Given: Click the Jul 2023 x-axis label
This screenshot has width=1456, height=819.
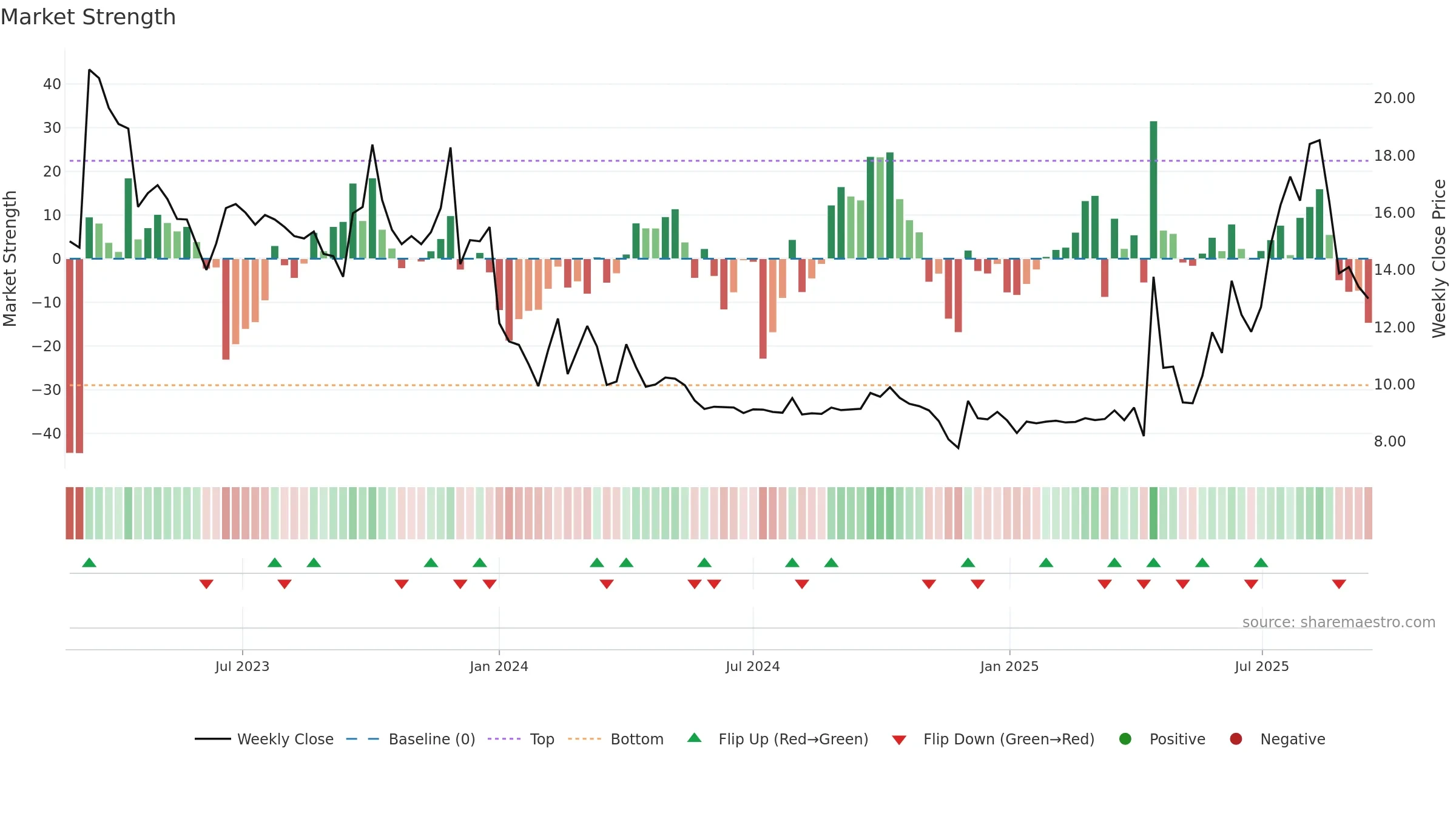Looking at the screenshot, I should coord(242,666).
